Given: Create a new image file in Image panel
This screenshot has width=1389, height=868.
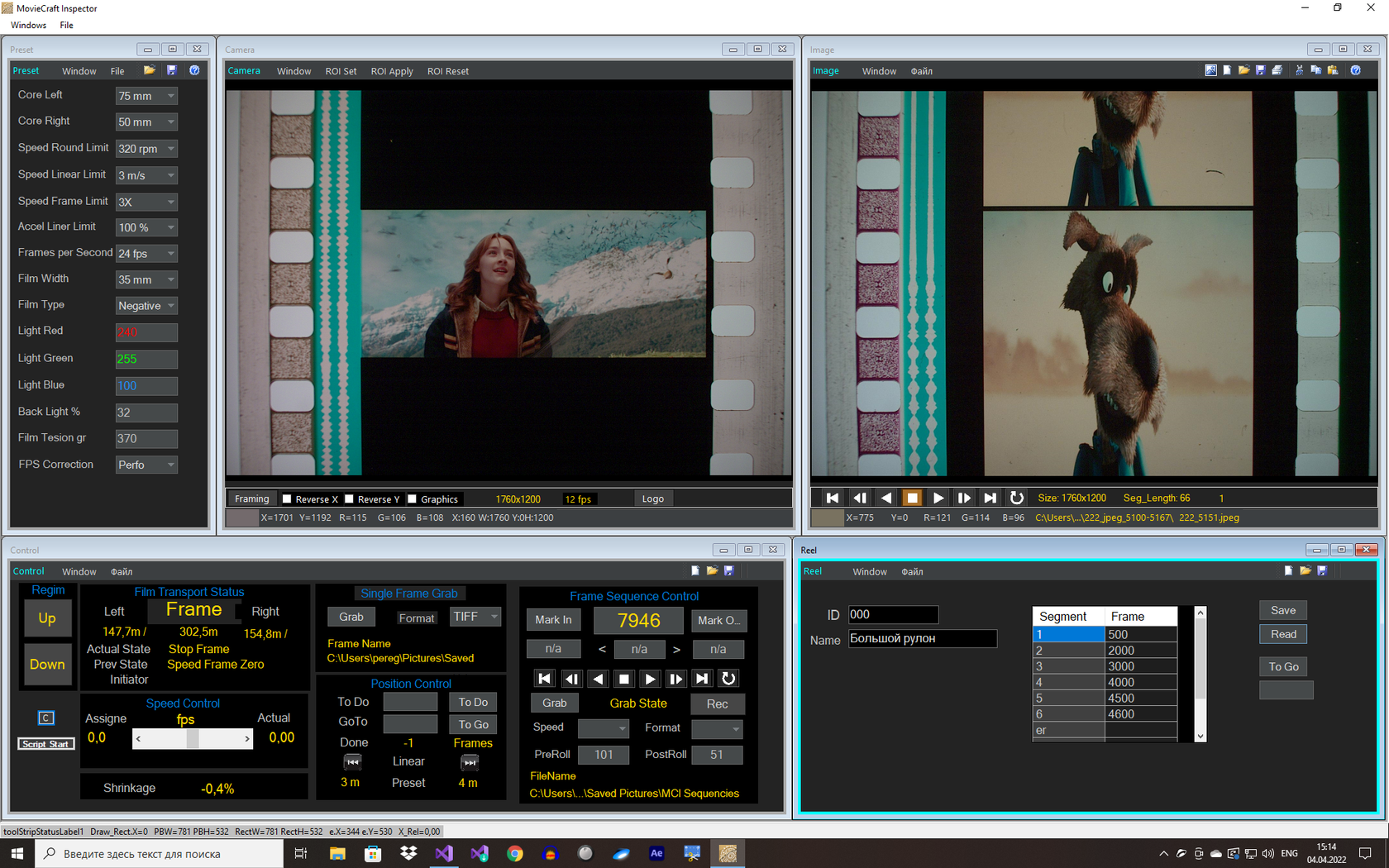Looking at the screenshot, I should [x=1227, y=71].
